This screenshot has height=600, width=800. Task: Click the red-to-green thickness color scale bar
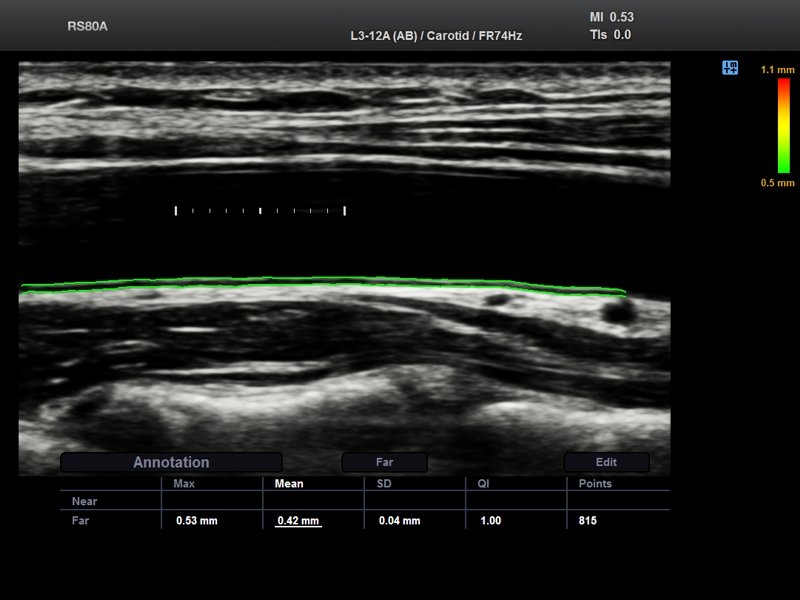click(x=784, y=125)
